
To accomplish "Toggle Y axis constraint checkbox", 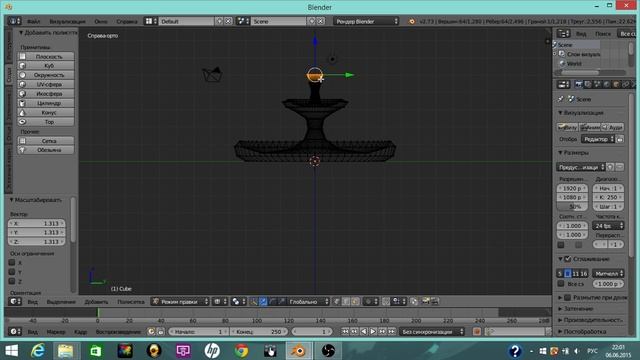I will click(x=12, y=272).
